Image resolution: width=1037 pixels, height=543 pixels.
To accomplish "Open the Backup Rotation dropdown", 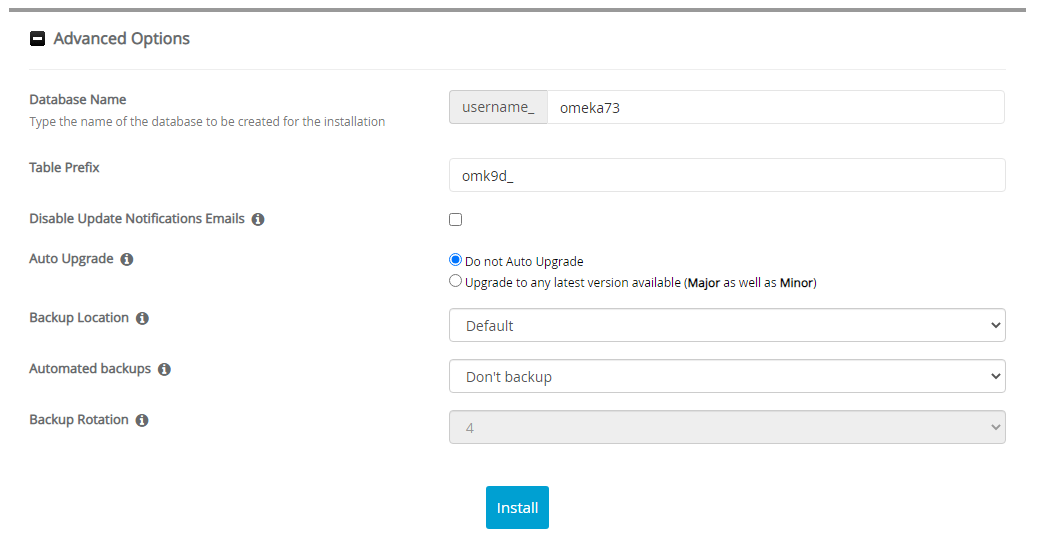I will (x=726, y=428).
